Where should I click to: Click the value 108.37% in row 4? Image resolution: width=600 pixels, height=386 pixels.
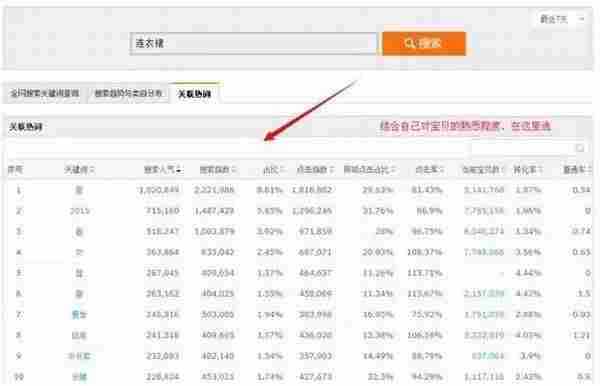coord(425,252)
